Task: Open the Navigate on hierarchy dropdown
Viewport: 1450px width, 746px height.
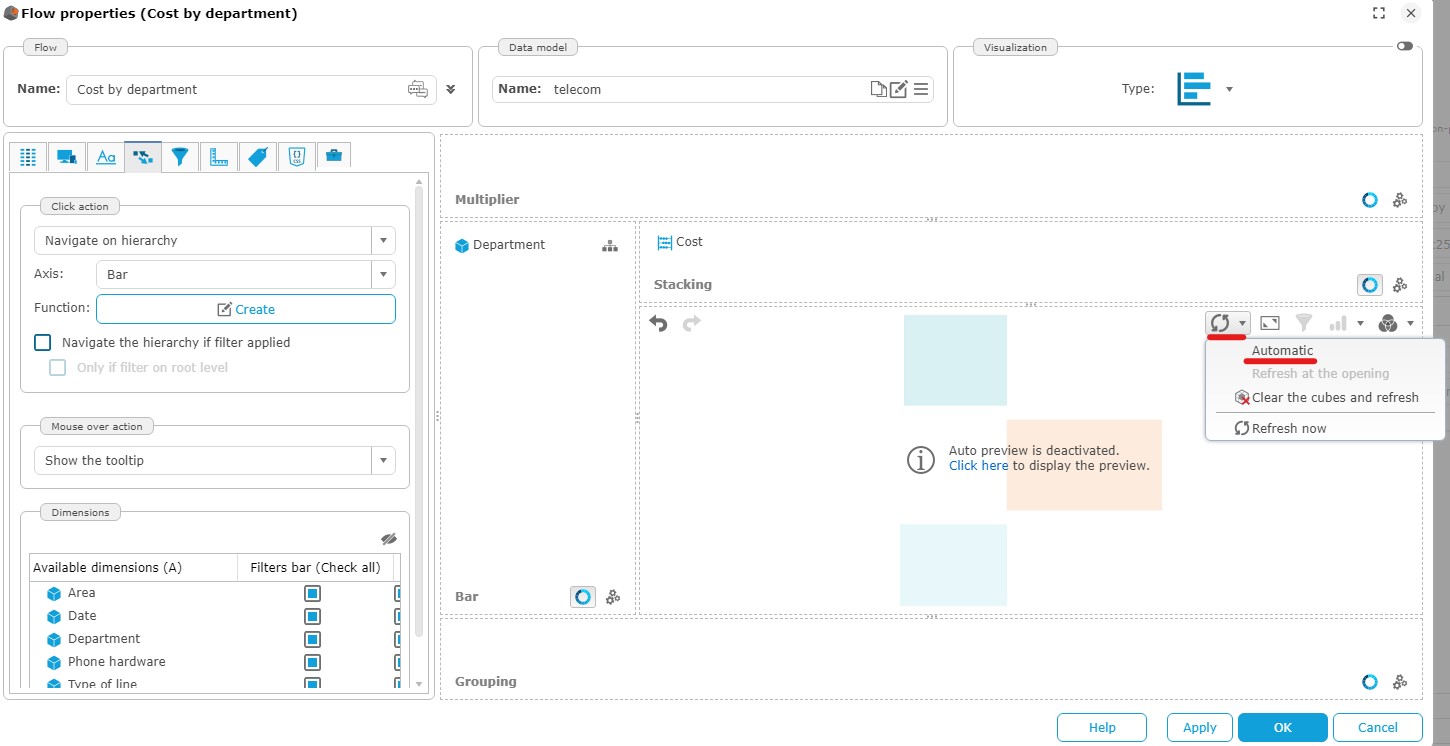Action: (384, 241)
